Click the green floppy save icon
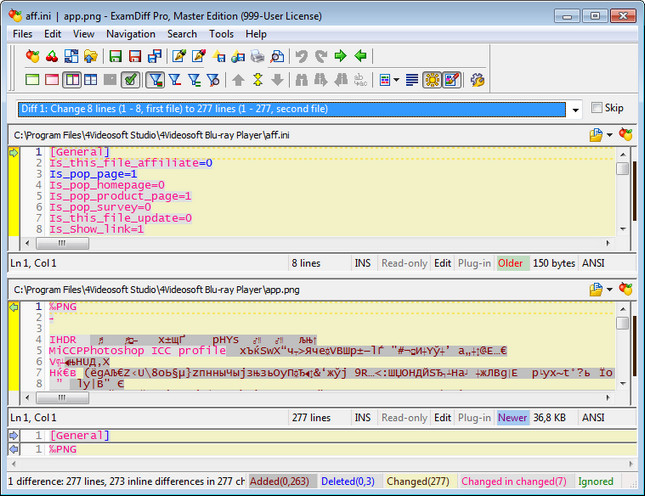 pos(116,56)
